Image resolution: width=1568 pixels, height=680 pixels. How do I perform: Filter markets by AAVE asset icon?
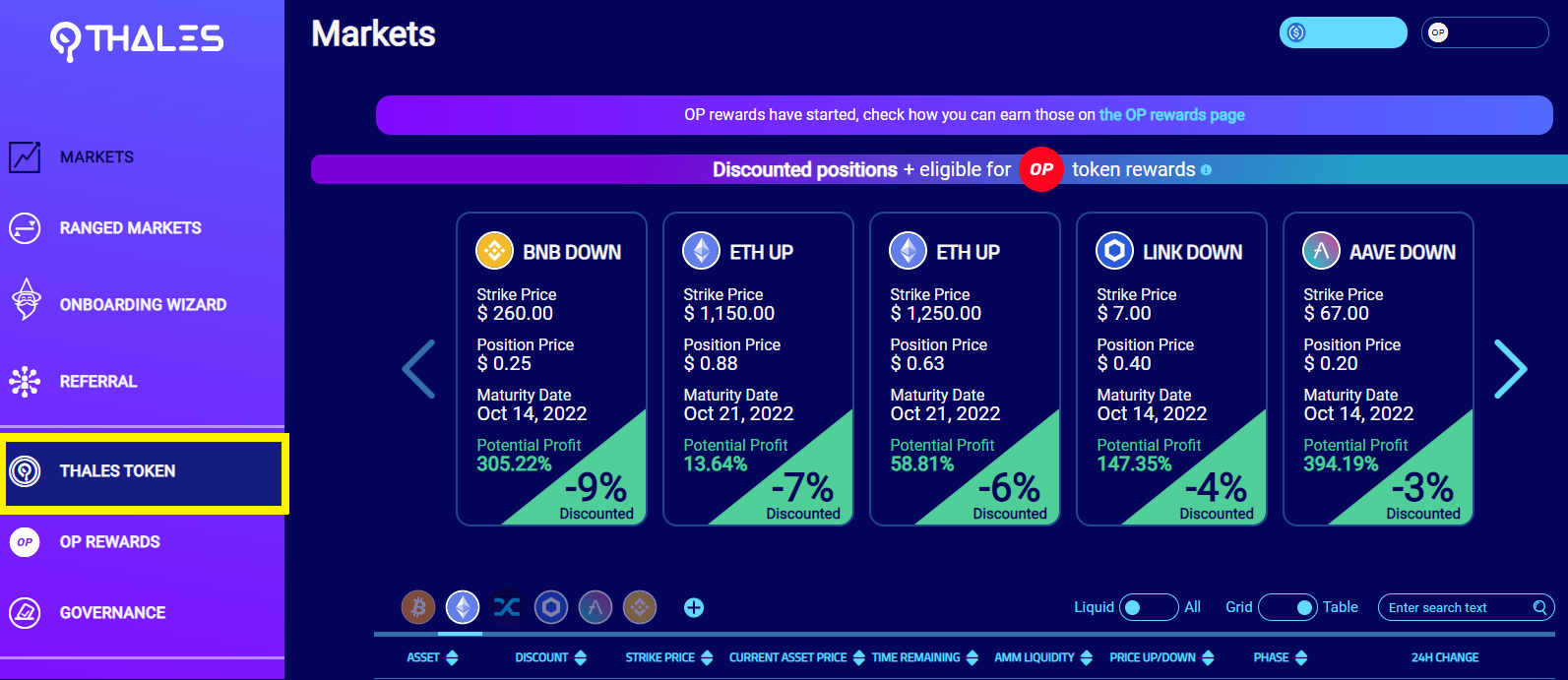[x=596, y=607]
